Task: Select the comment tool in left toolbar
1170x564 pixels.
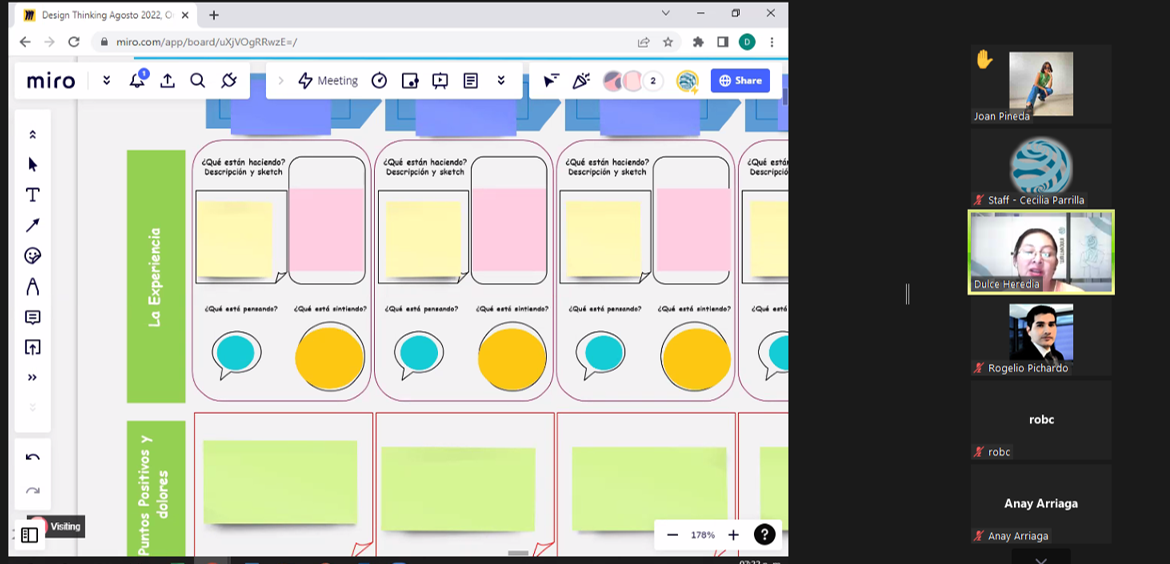Action: click(32, 317)
